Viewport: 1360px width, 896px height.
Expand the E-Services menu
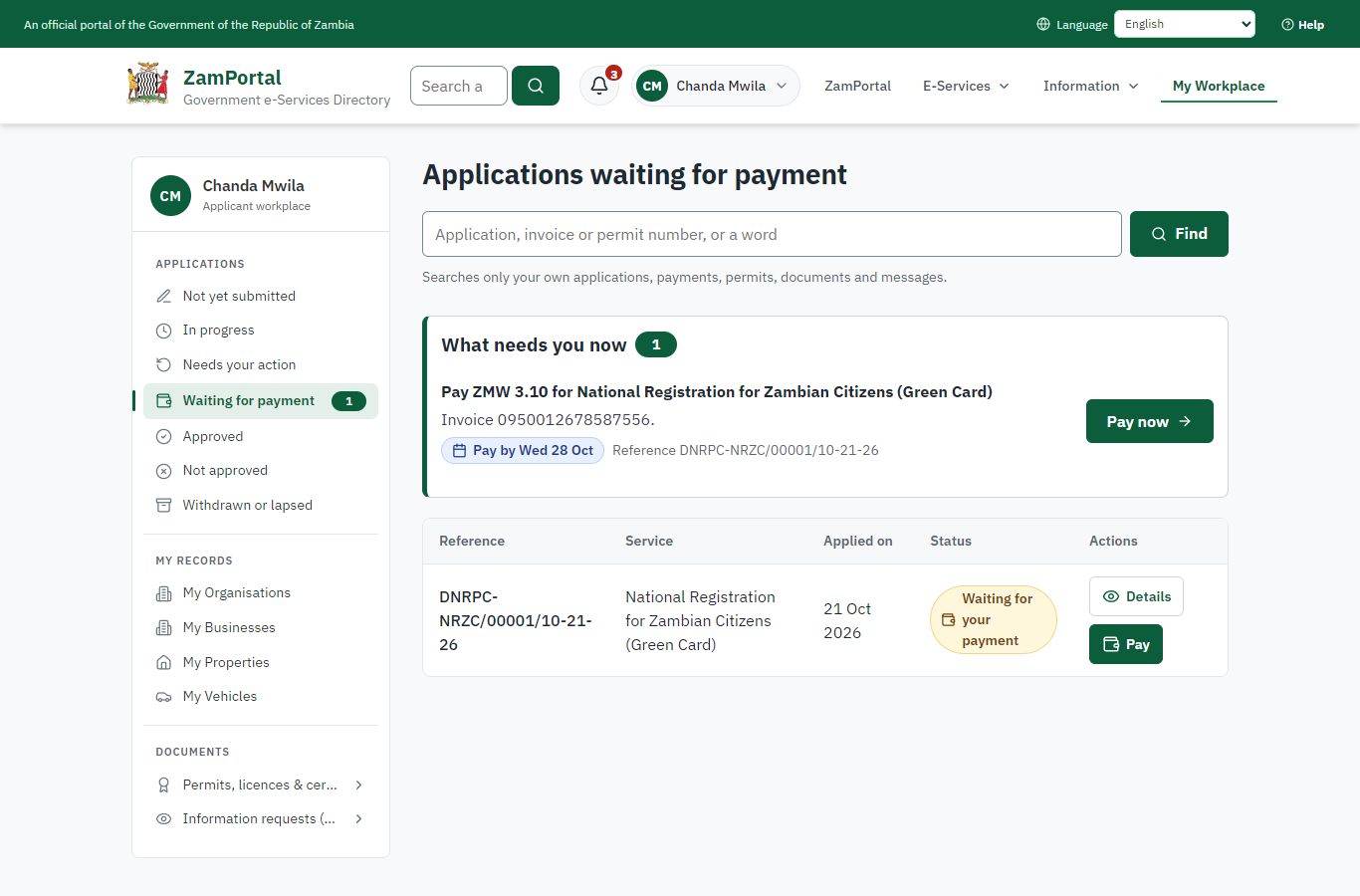(x=966, y=86)
